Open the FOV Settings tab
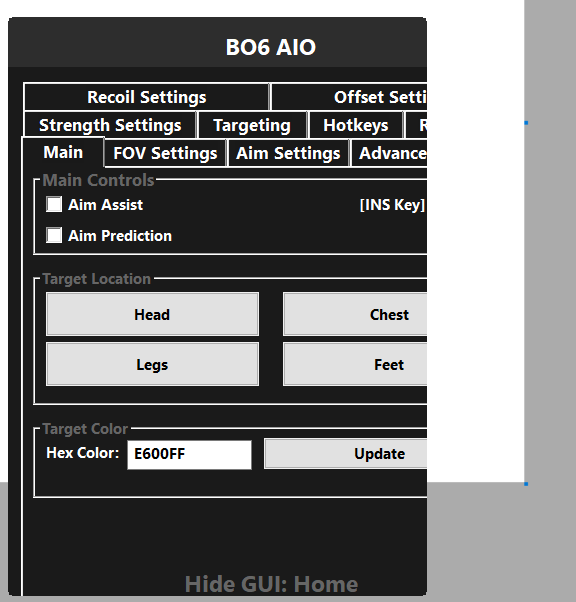The height and width of the screenshot is (602, 576). 166,153
